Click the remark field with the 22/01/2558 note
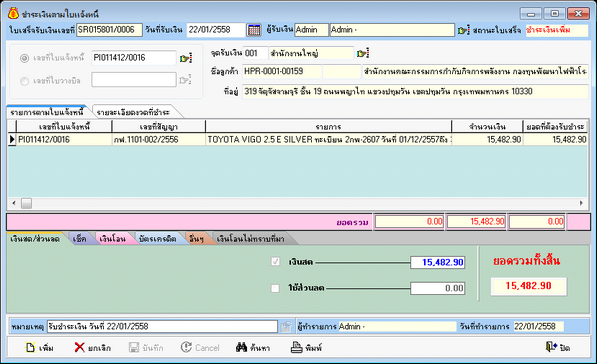Image resolution: width=597 pixels, height=364 pixels. 162,326
